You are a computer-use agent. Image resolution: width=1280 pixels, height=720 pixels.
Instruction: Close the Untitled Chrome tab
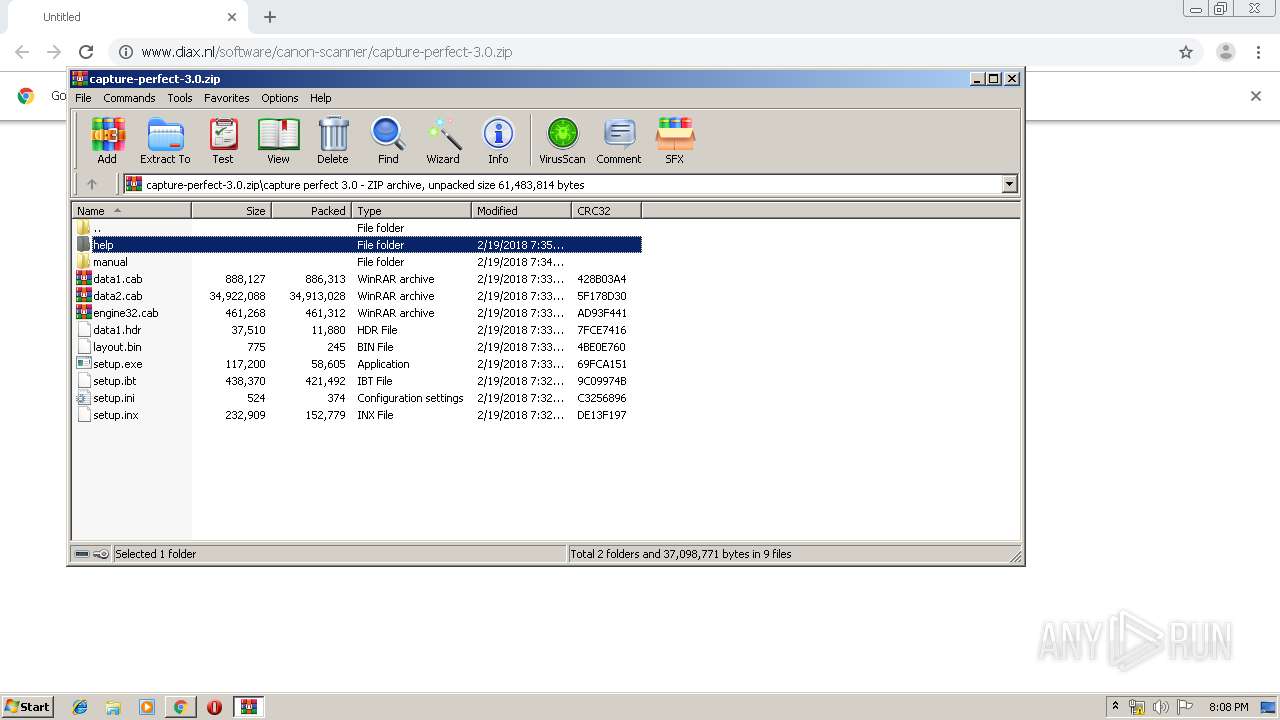coord(232,17)
